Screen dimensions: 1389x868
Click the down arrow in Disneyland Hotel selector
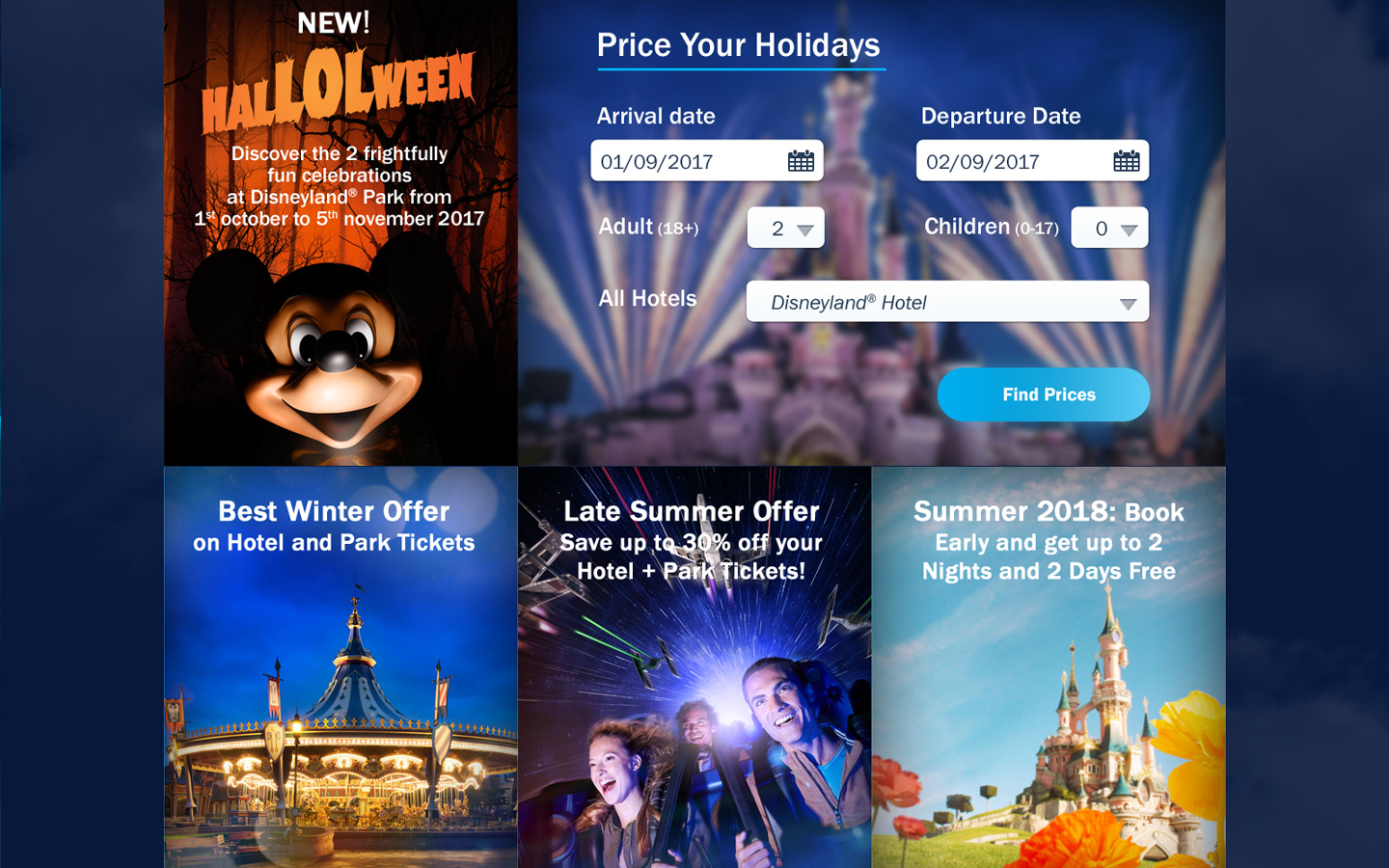coord(1128,304)
